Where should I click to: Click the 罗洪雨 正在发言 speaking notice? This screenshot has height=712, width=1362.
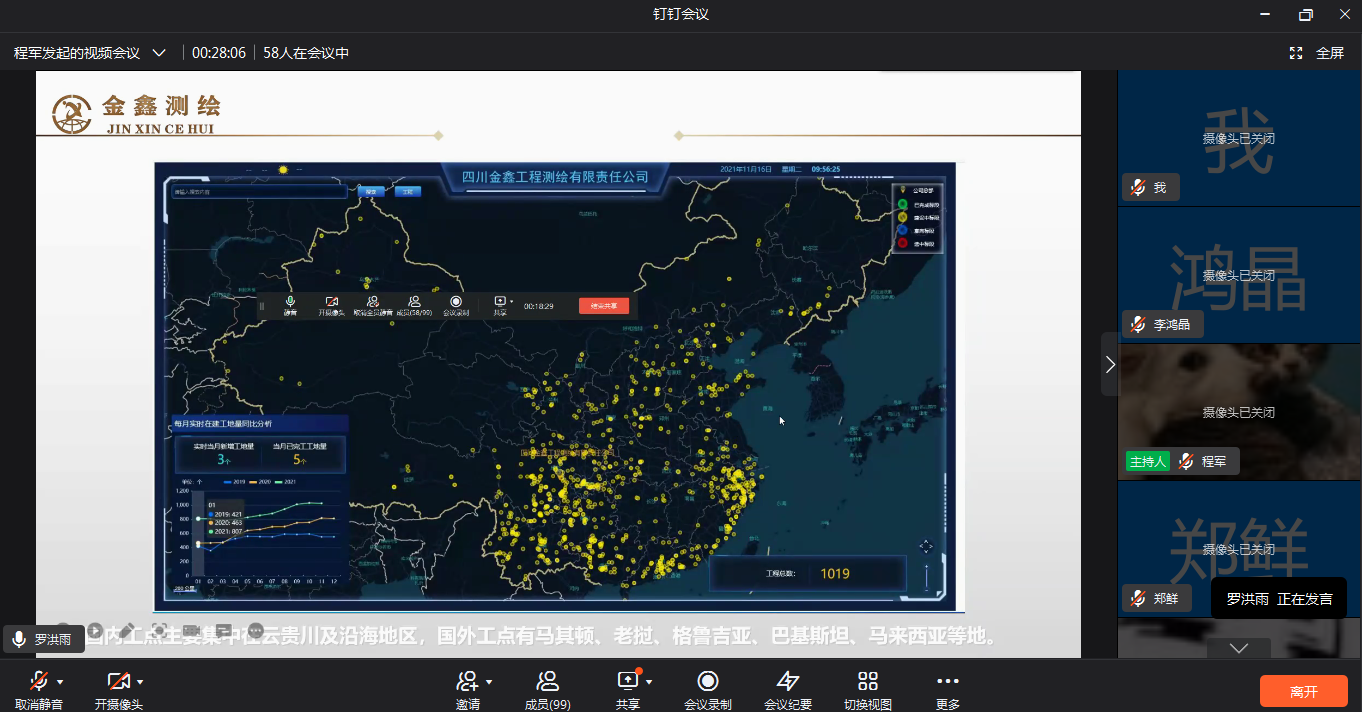(x=1279, y=599)
